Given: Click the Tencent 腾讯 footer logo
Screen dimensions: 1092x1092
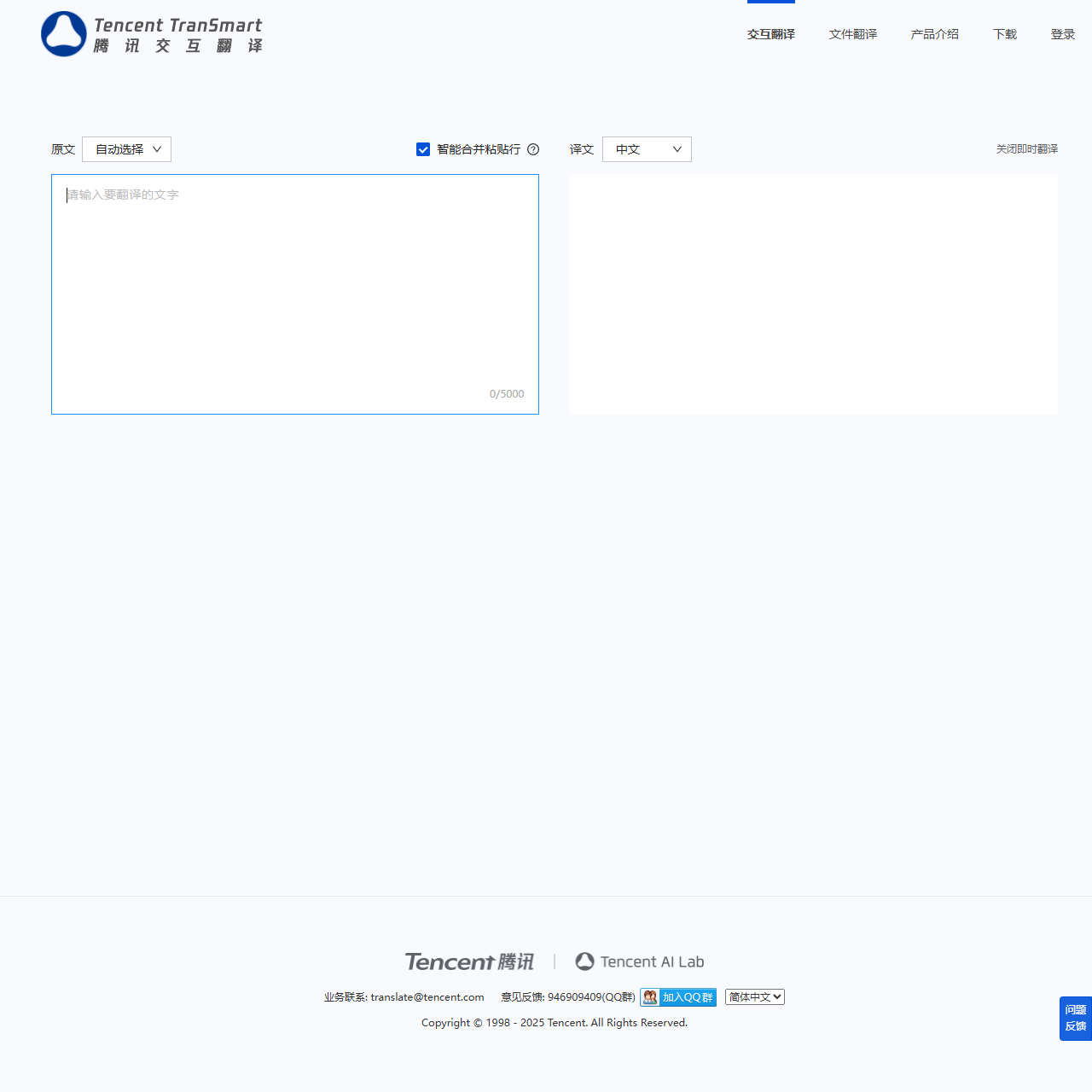Looking at the screenshot, I should (x=469, y=961).
